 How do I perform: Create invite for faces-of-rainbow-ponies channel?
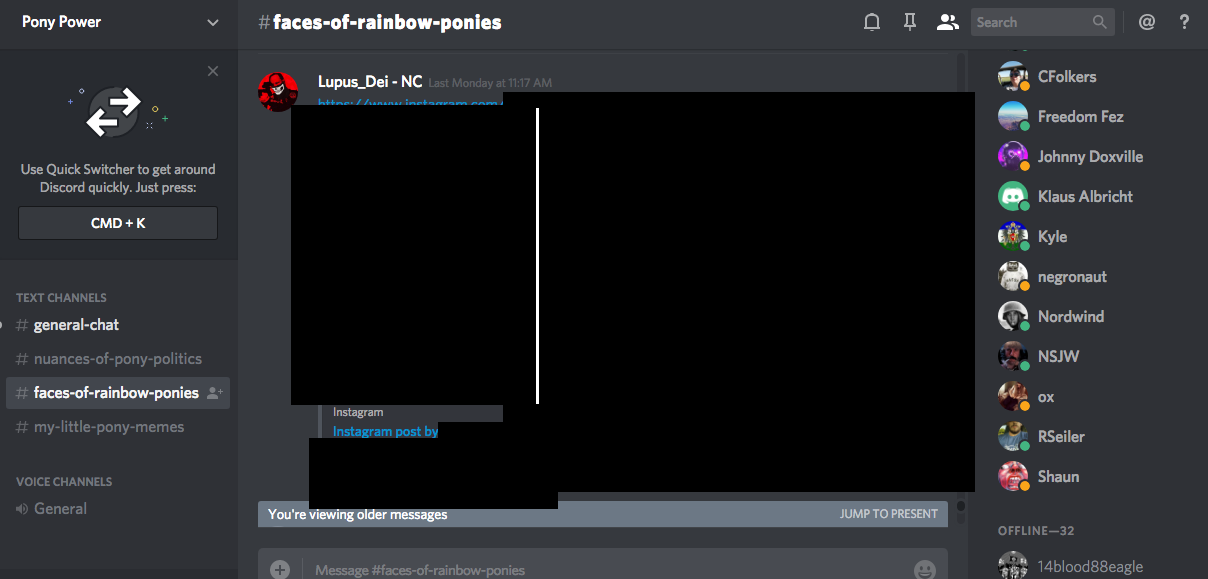tap(214, 393)
